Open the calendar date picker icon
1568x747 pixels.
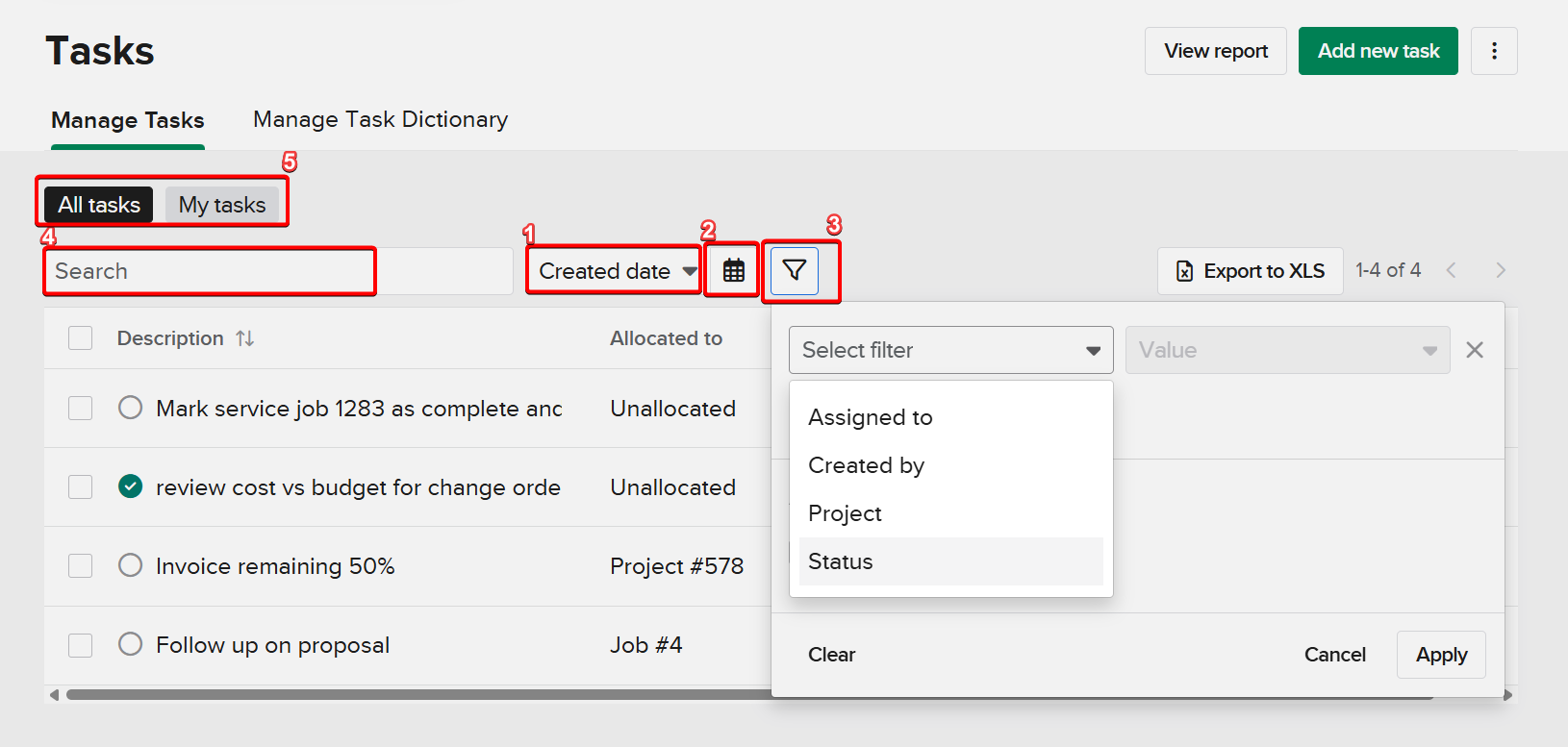point(733,271)
